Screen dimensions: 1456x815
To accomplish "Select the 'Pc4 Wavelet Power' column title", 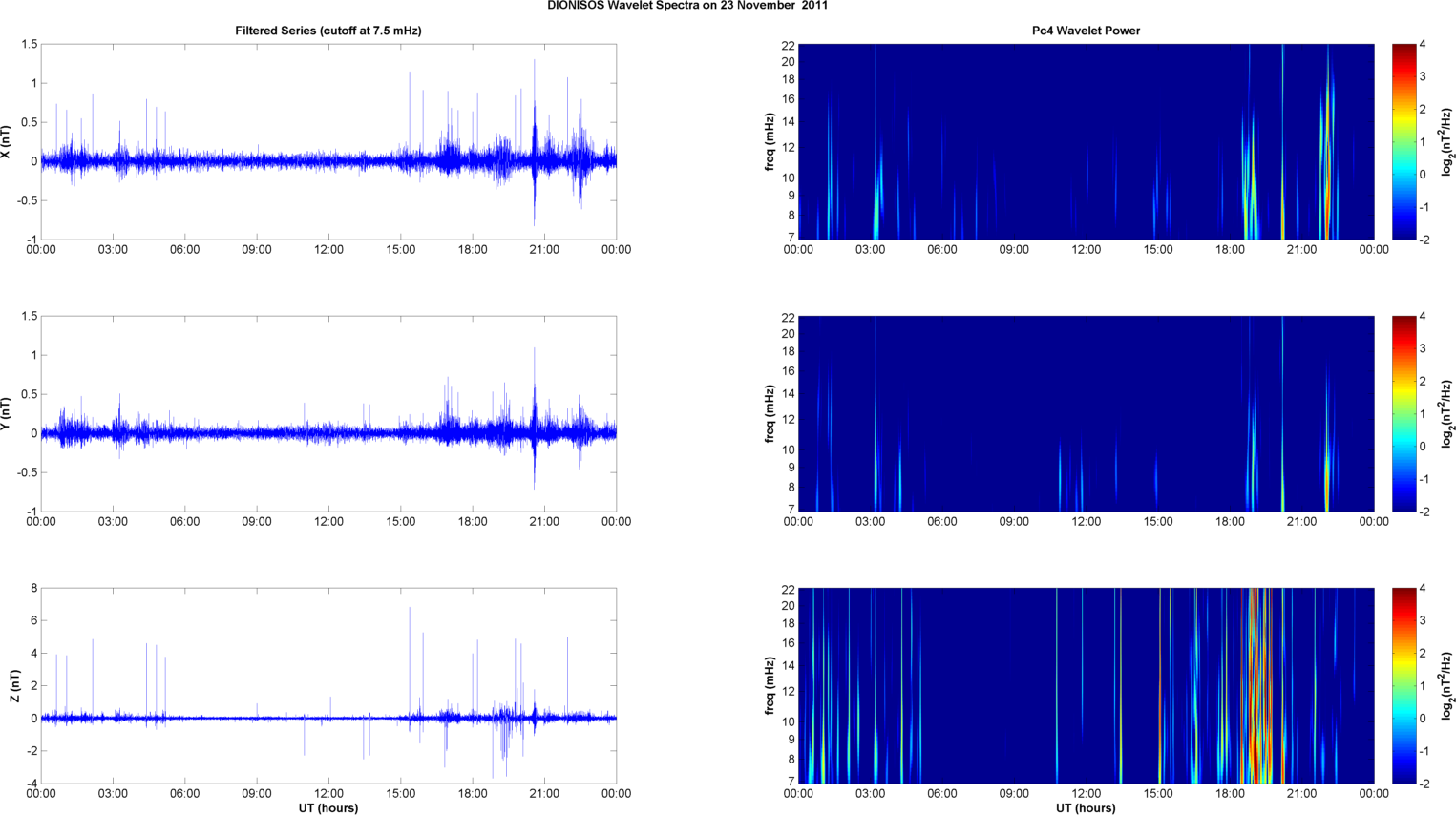I will 1086,31.
